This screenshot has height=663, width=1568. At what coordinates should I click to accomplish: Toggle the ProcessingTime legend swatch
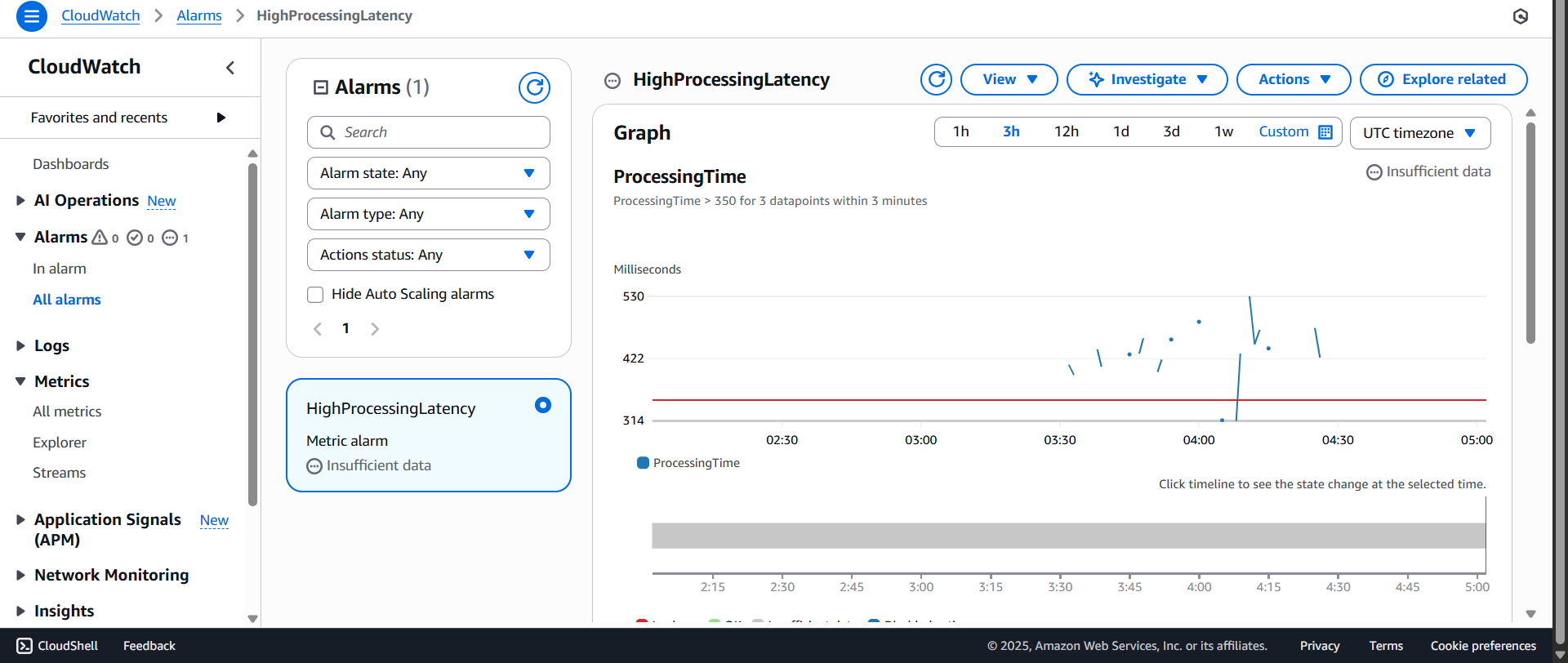pos(643,463)
